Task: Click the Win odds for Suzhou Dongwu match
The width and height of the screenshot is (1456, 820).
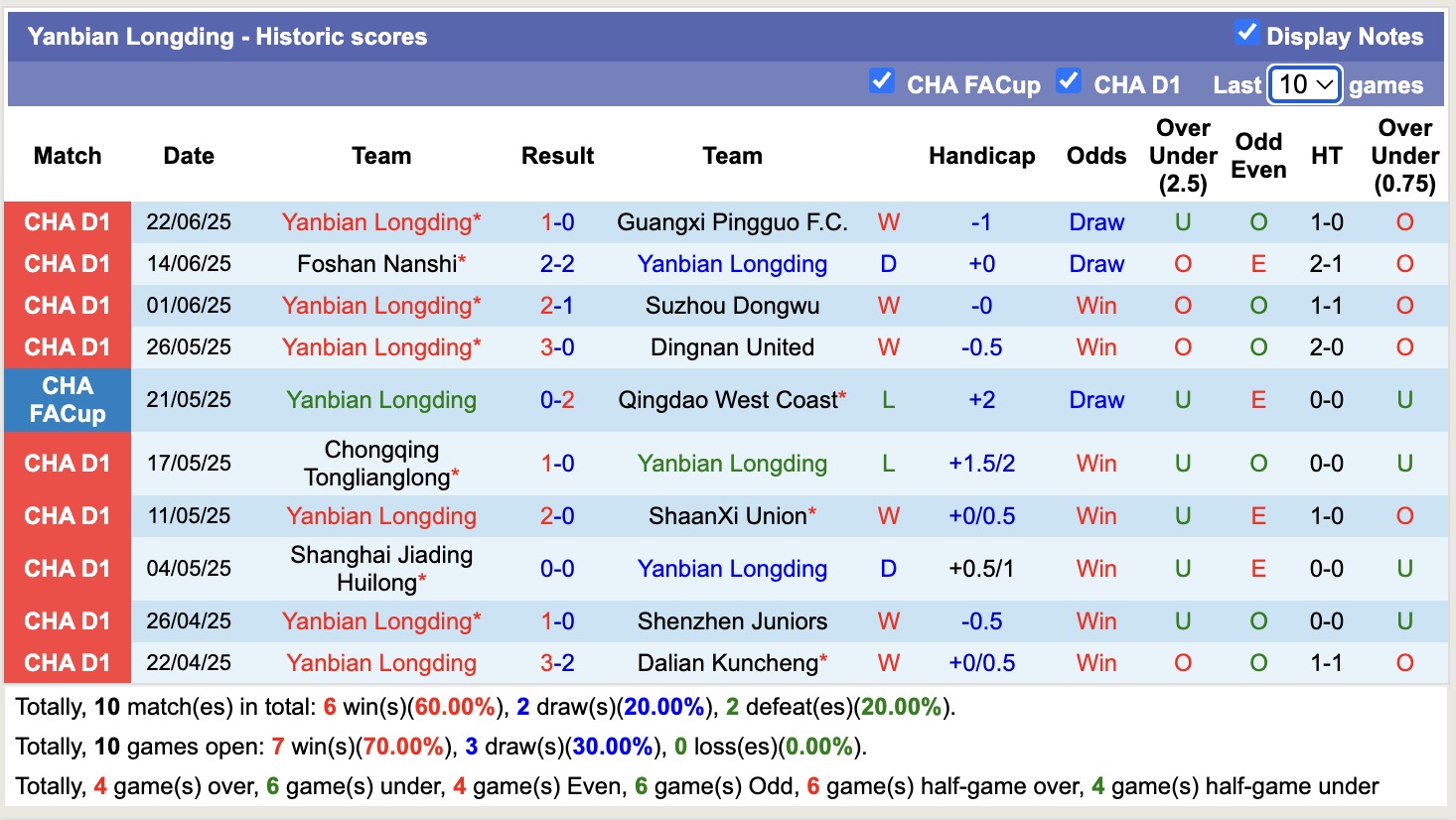Action: 1095,306
